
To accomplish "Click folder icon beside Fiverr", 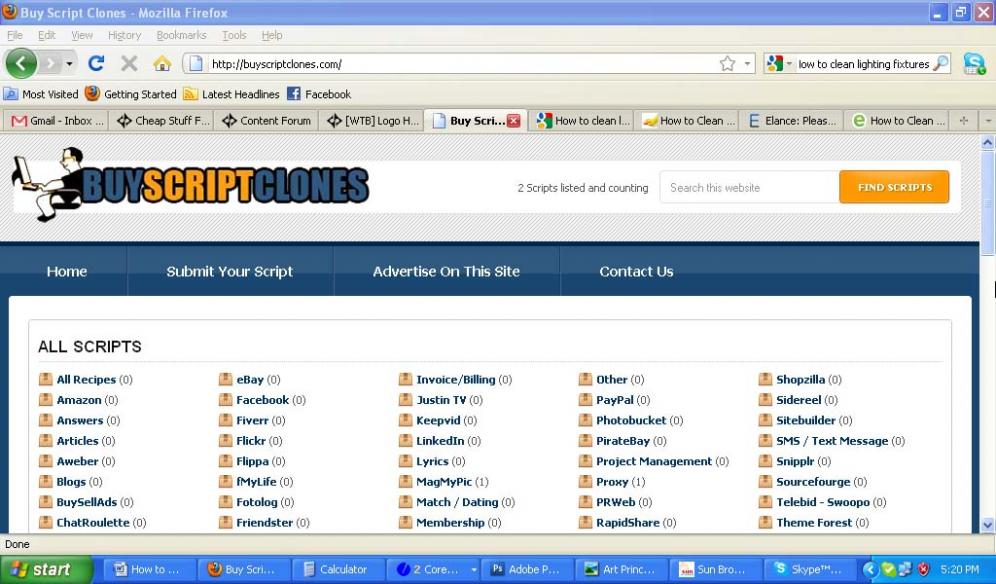I will pos(225,420).
